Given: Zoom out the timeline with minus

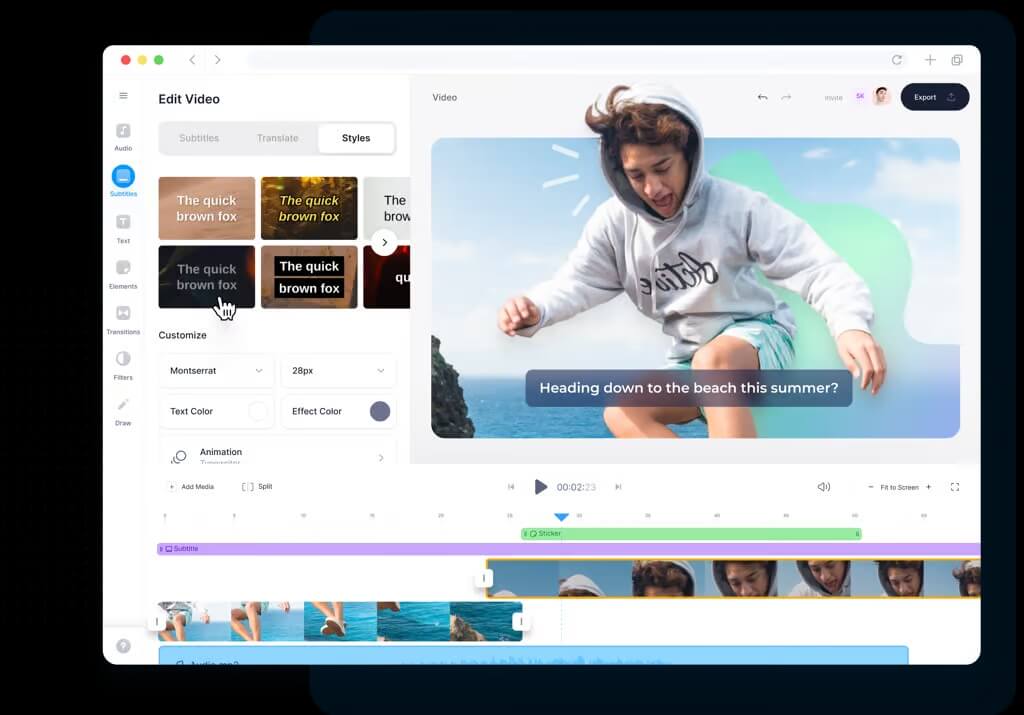Looking at the screenshot, I should tap(870, 486).
